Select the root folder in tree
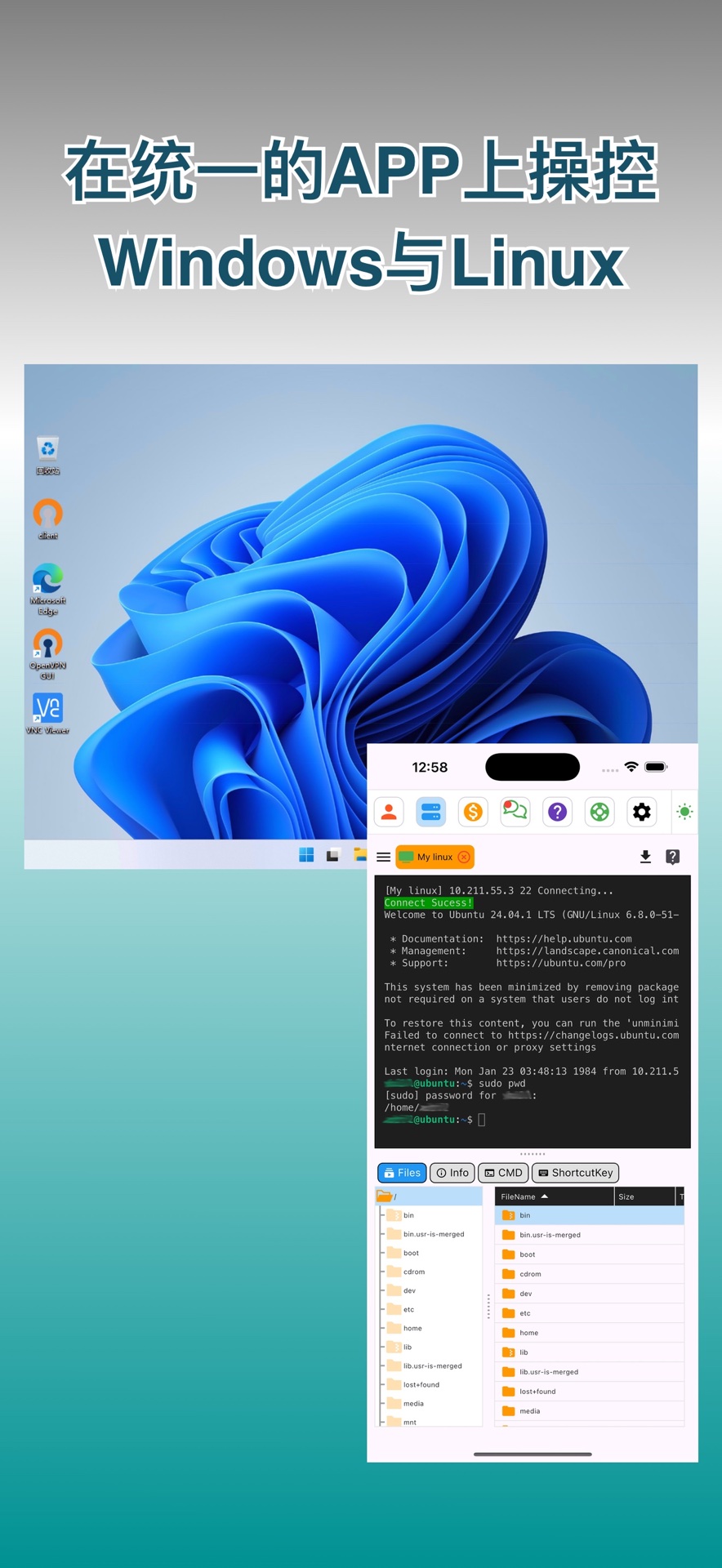 click(x=387, y=1196)
